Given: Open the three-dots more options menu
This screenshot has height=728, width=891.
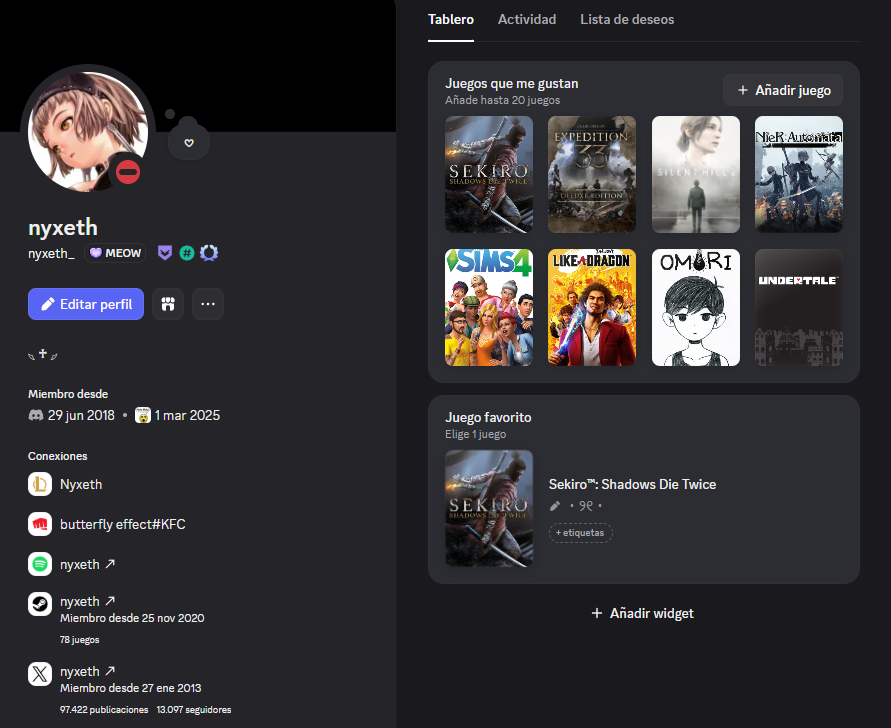Looking at the screenshot, I should [x=208, y=304].
